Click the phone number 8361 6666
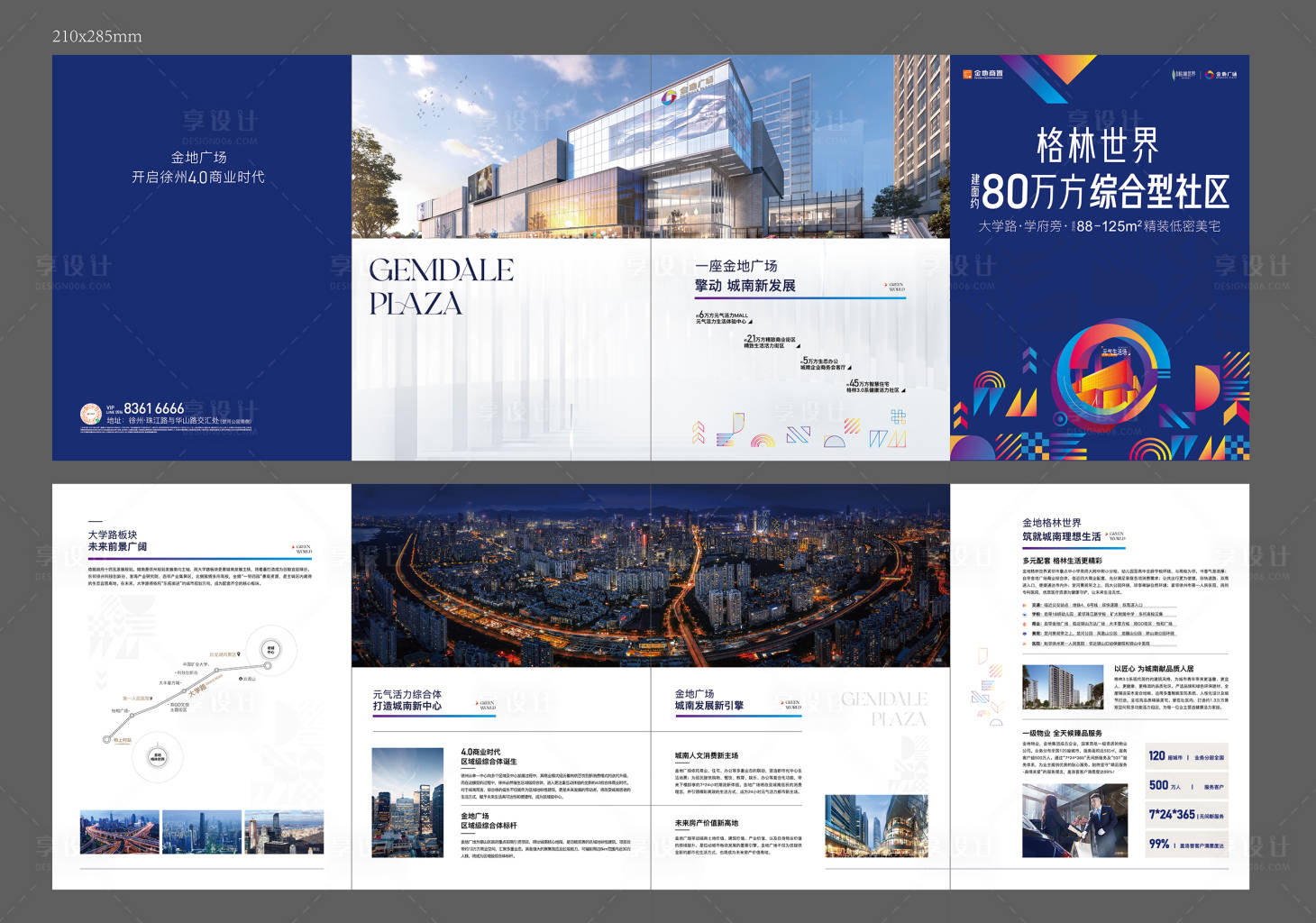This screenshot has height=923, width=1316. (154, 408)
